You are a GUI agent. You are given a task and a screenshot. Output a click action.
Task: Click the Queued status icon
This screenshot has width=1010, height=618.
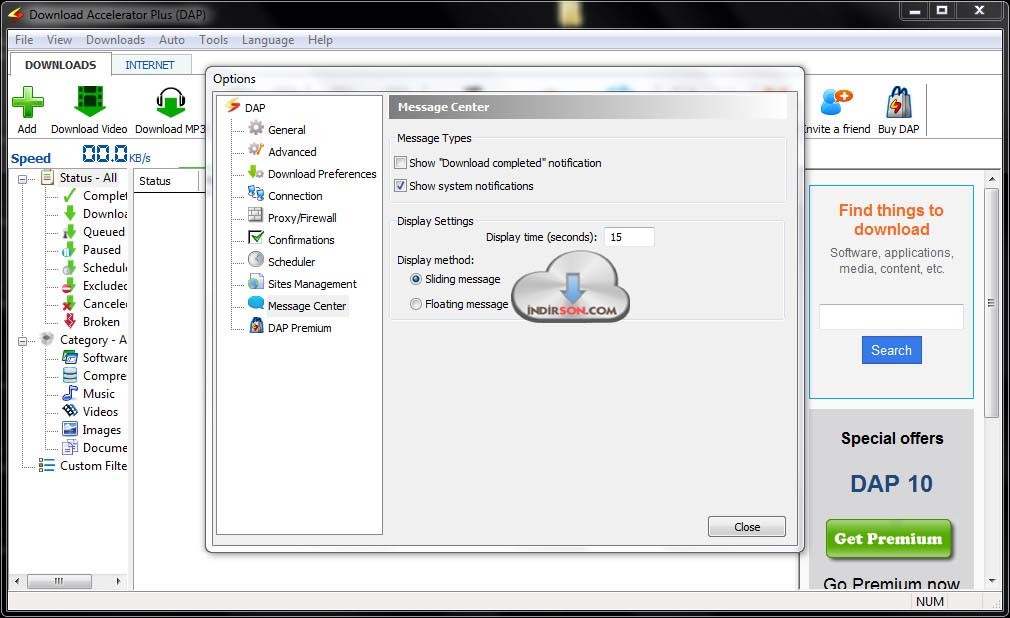click(x=70, y=231)
